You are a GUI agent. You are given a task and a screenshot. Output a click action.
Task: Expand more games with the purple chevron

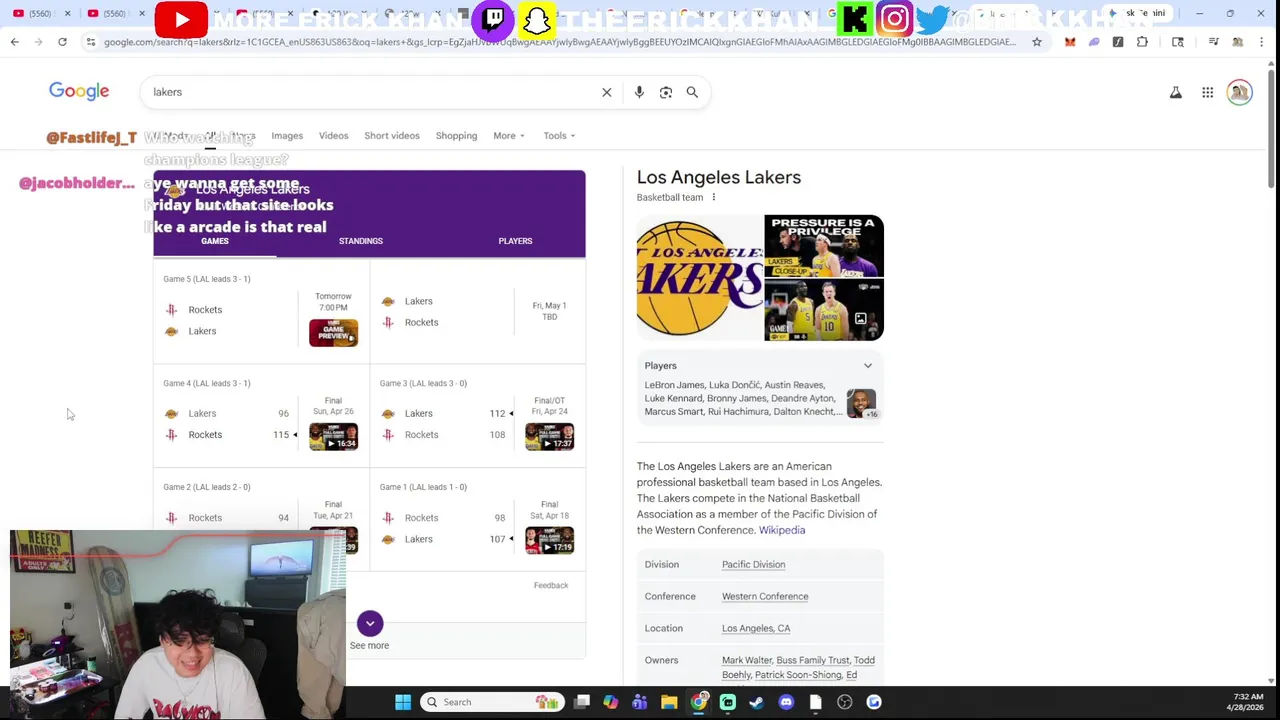[x=370, y=624]
